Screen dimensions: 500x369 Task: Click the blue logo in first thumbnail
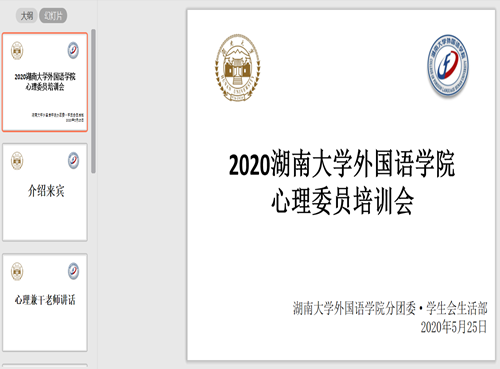73,50
